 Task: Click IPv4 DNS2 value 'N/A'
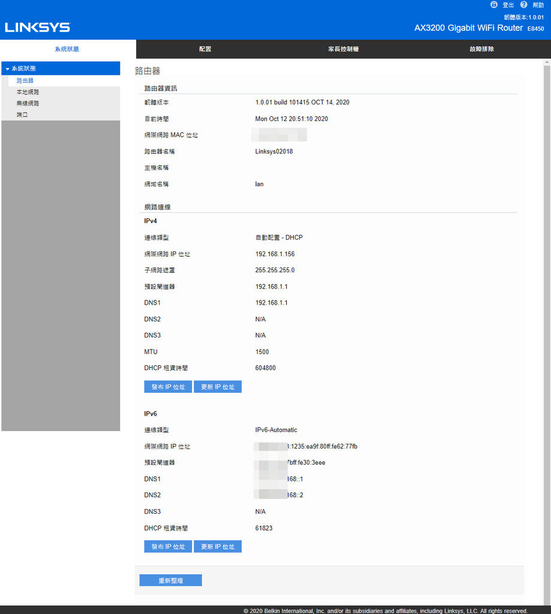260,319
